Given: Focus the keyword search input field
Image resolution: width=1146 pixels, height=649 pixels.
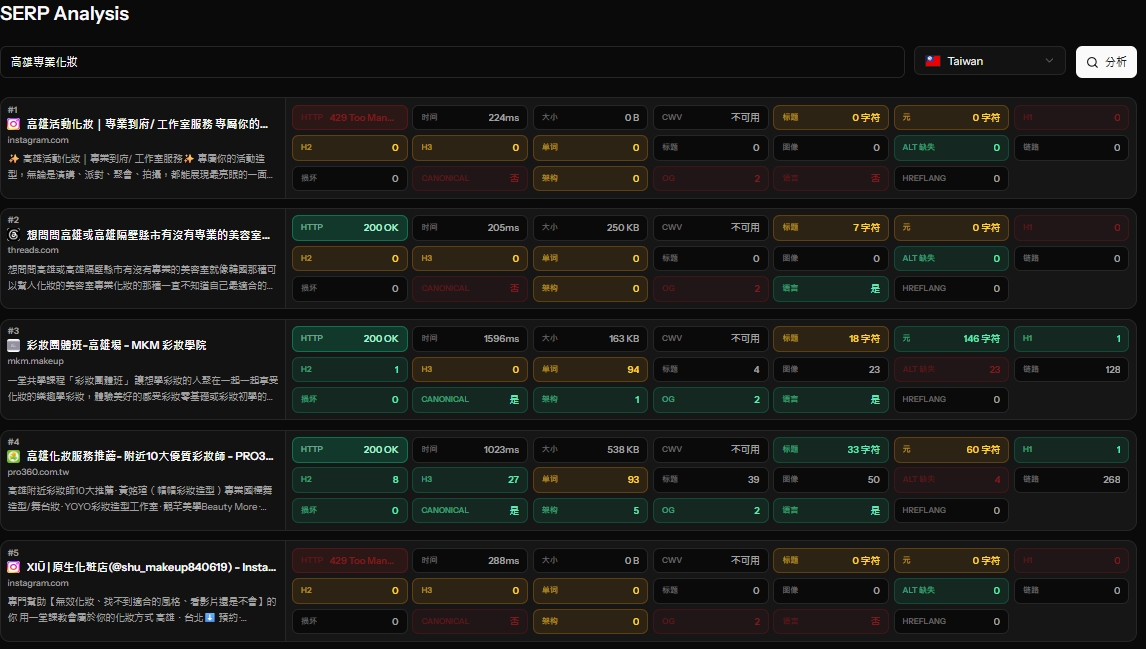Looking at the screenshot, I should (452, 62).
